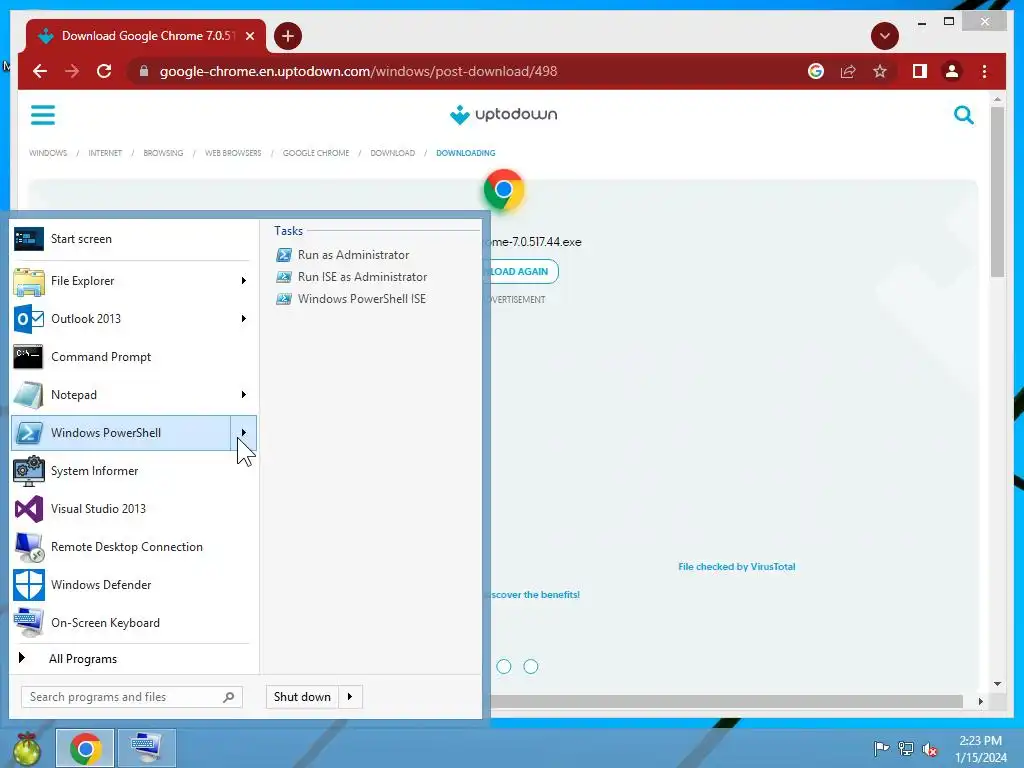Open Uptodown search magnifier
1024x768 pixels.
click(963, 115)
